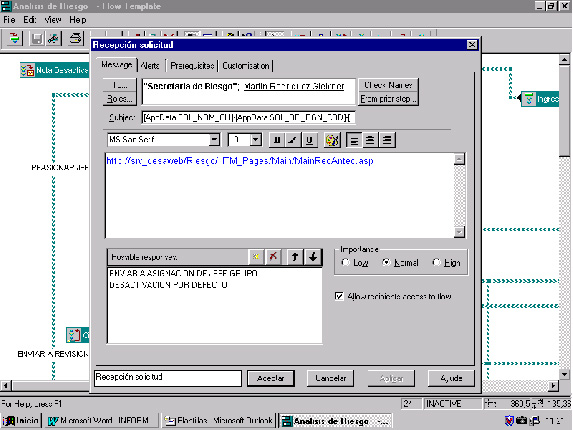Click the Subject input field
Image resolution: width=573 pixels, height=430 pixels.
pyautogui.click(x=248, y=118)
